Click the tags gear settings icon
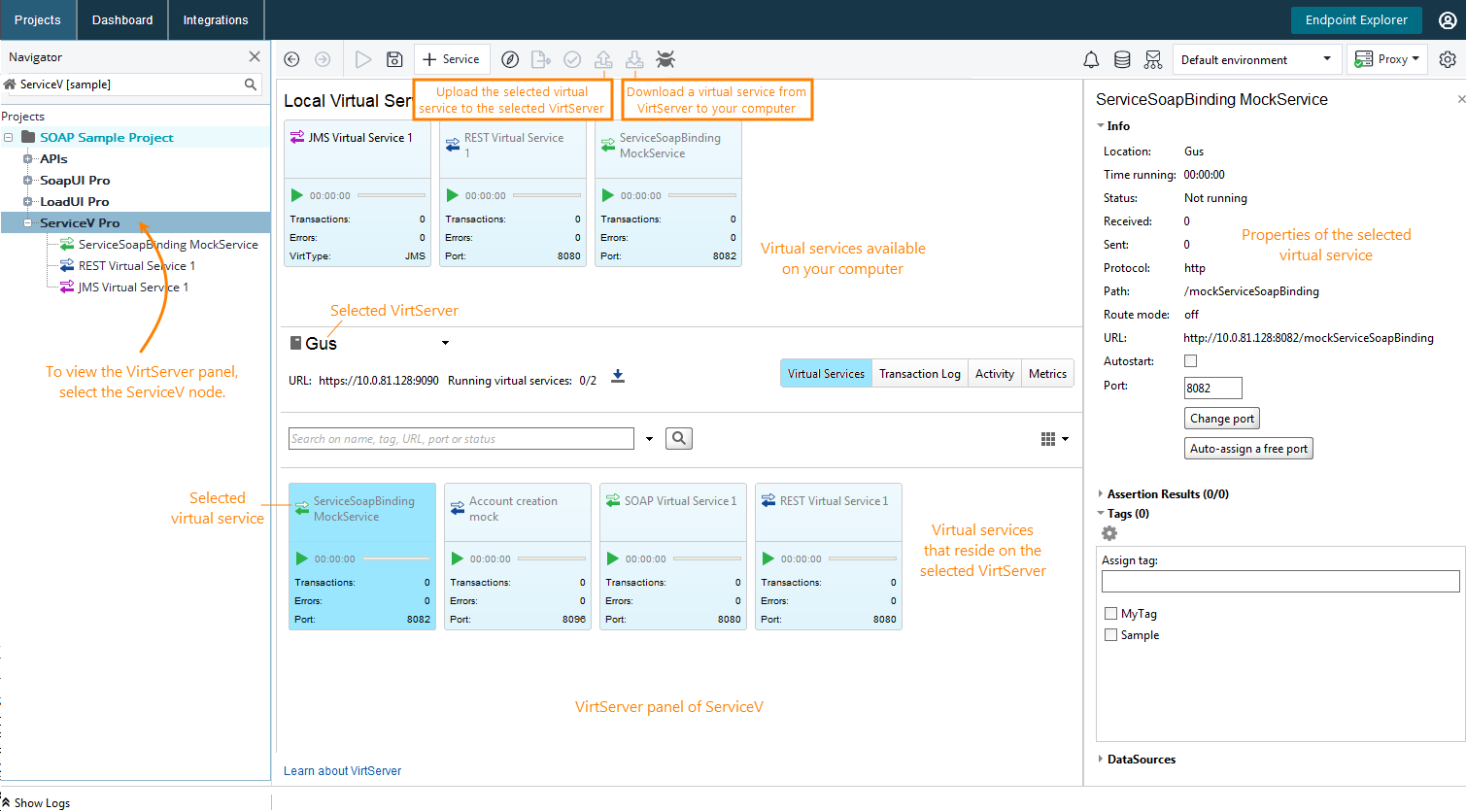Image resolution: width=1466 pixels, height=812 pixels. (x=1109, y=533)
